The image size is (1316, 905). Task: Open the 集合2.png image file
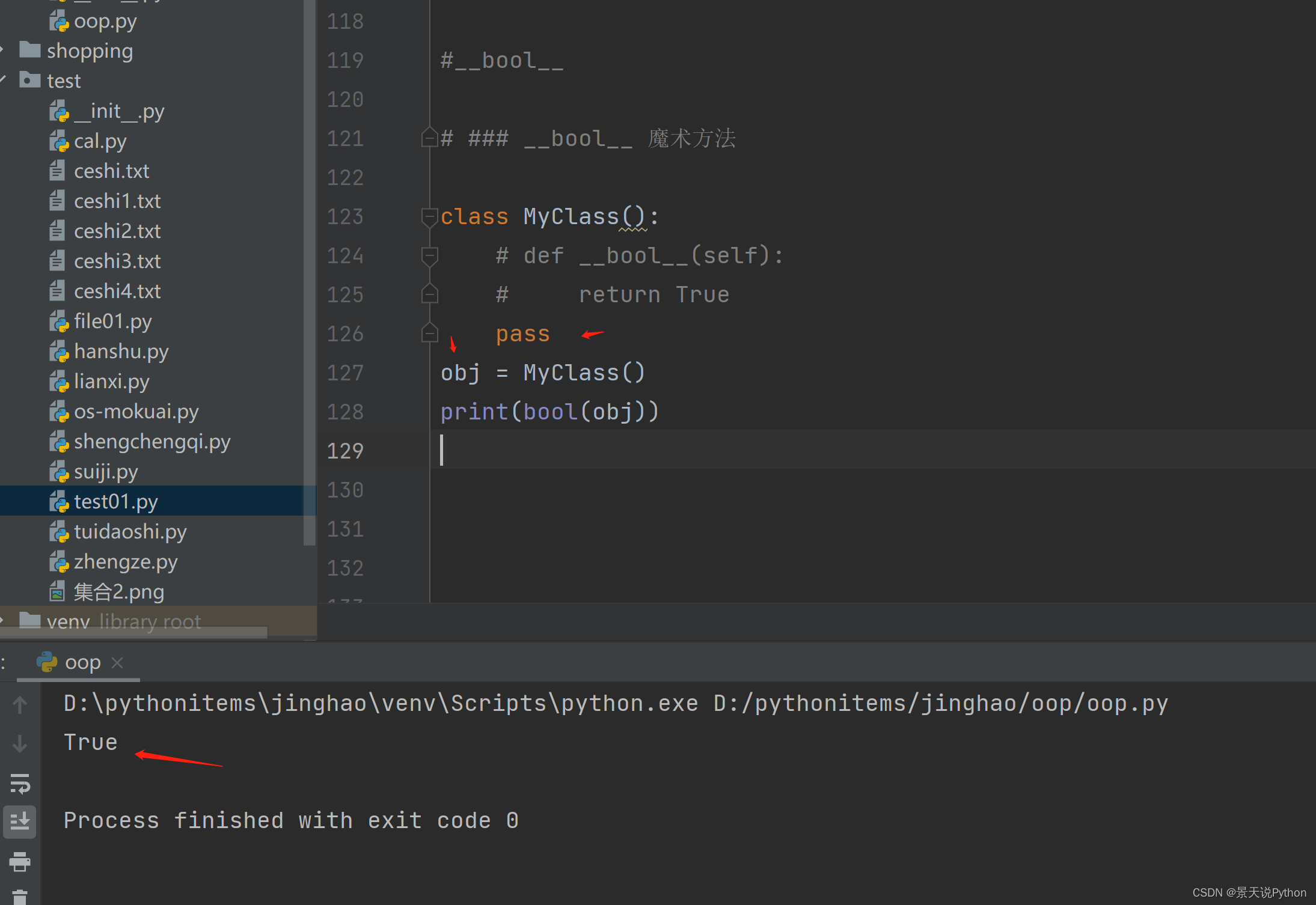119,592
